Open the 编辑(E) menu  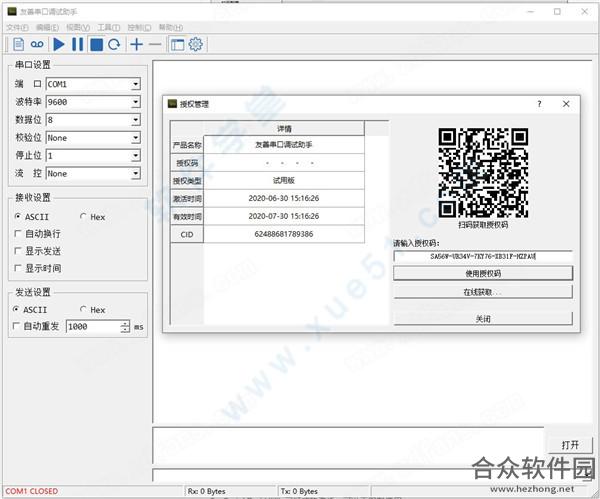click(x=47, y=28)
